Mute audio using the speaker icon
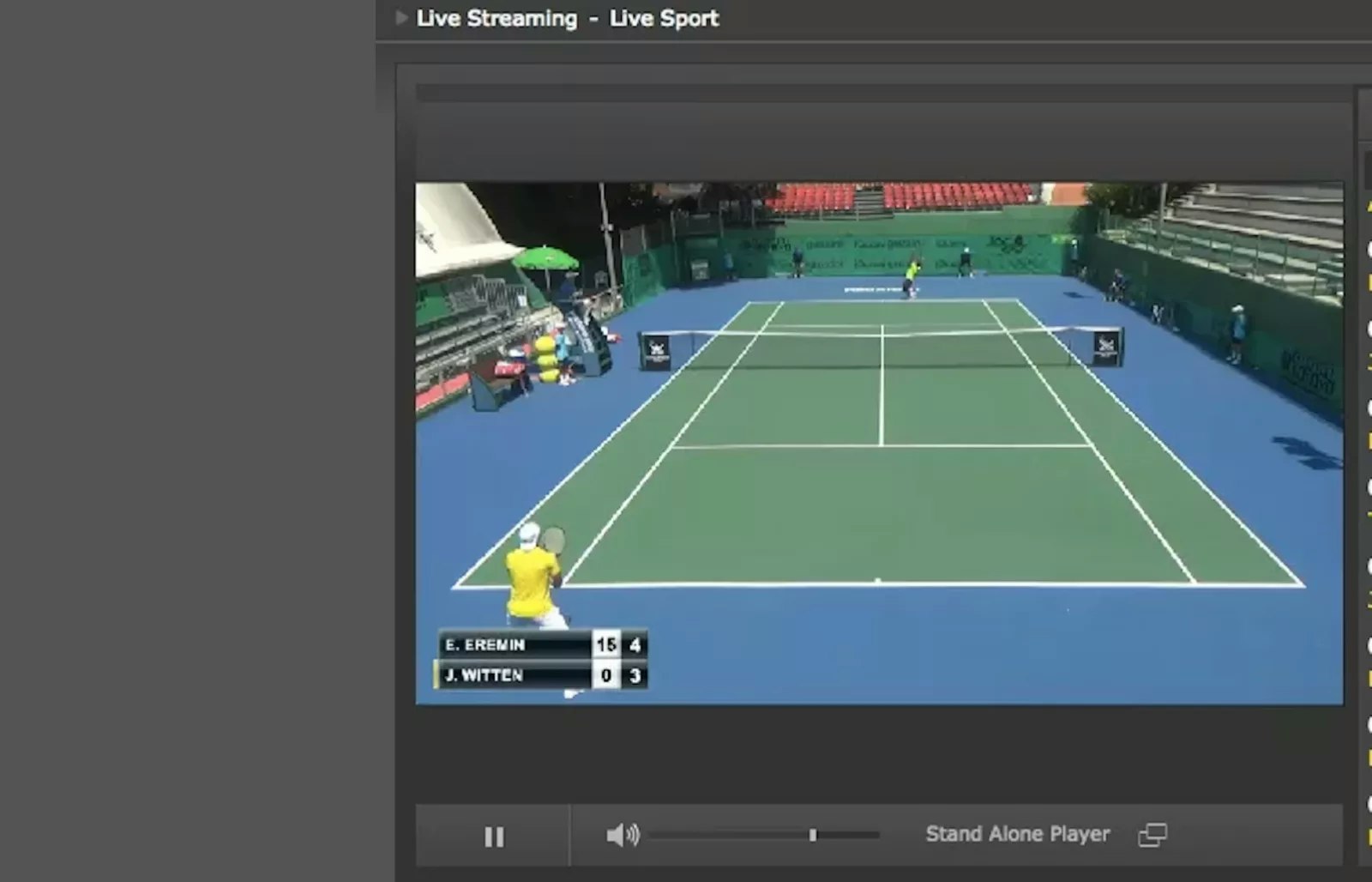This screenshot has width=1372, height=882. 622,835
